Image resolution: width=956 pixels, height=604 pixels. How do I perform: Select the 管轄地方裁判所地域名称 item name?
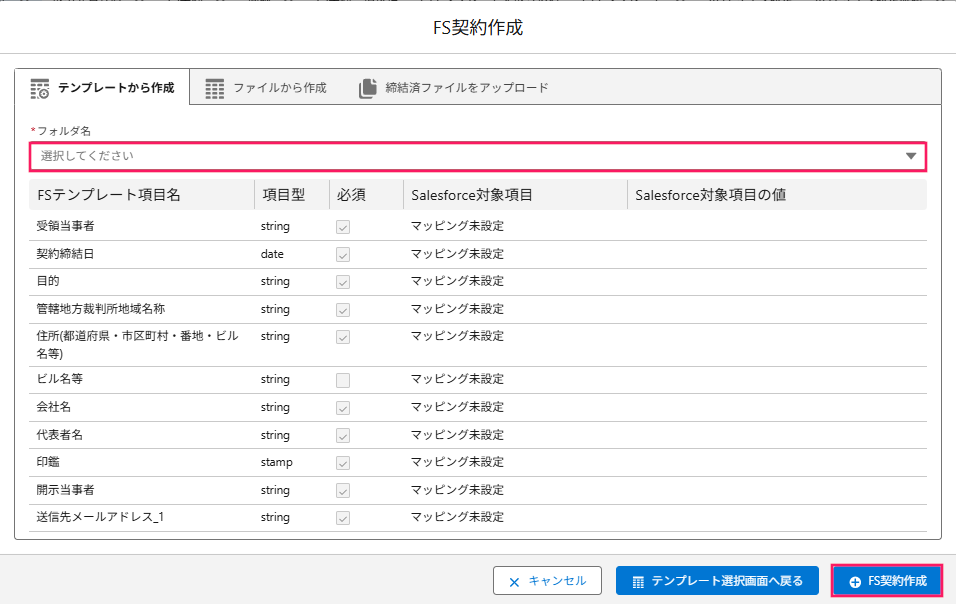101,309
